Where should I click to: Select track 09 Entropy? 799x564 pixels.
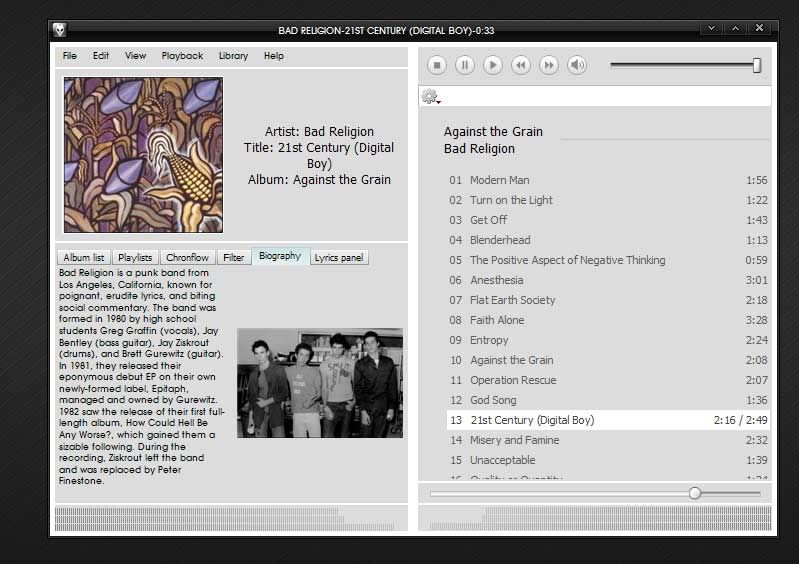(x=608, y=340)
